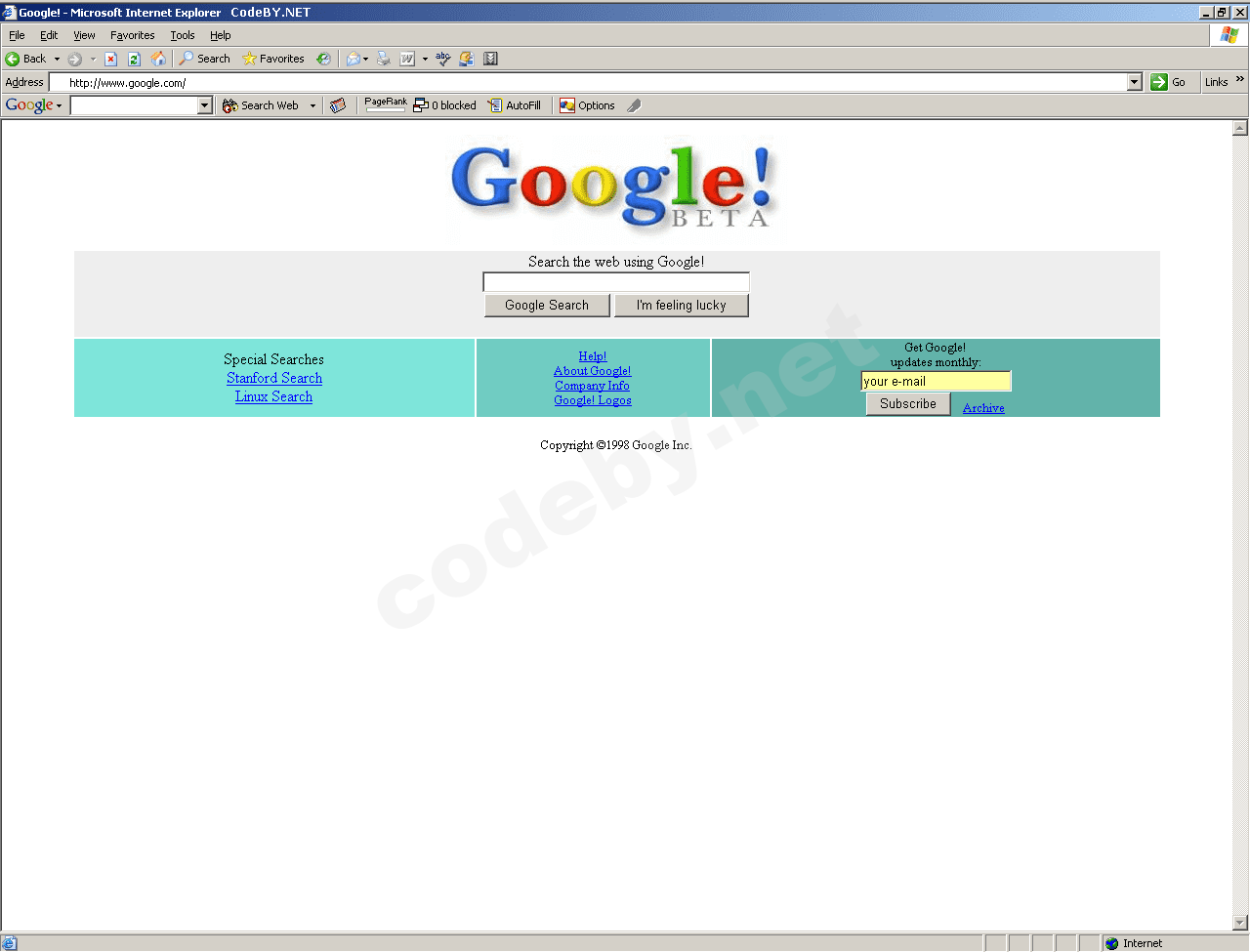Print the page using the printer icon
The image size is (1250, 952).
(x=384, y=59)
